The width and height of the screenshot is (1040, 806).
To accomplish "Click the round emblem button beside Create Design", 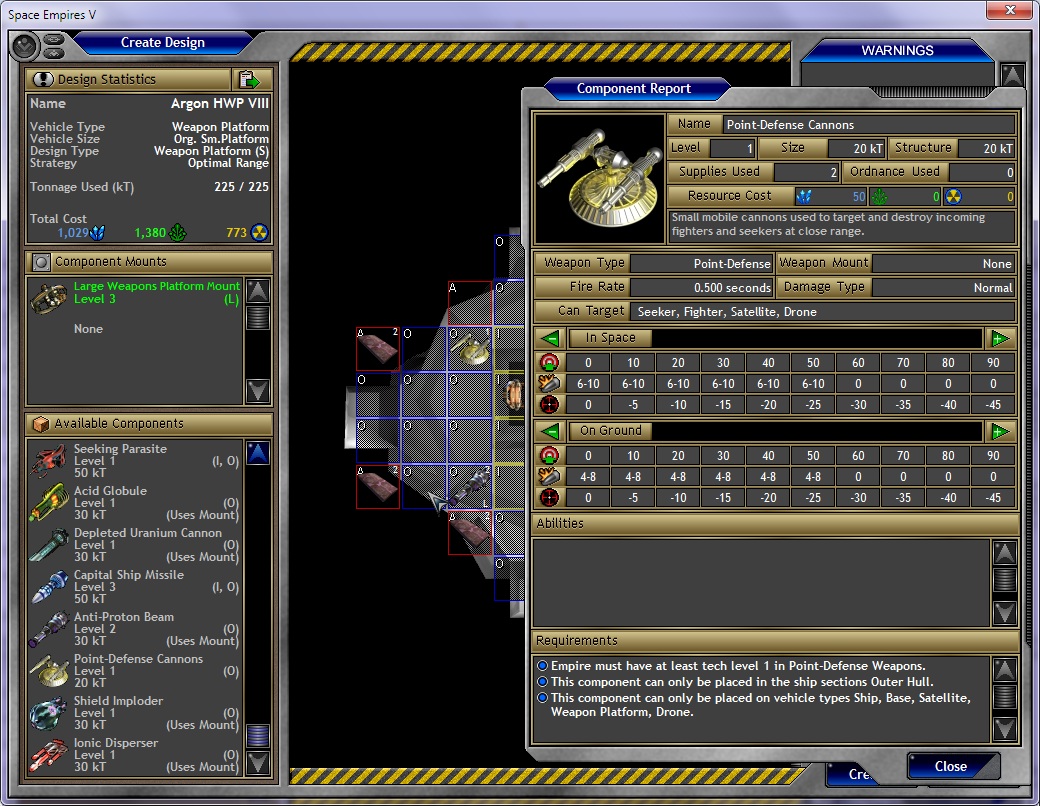I will [25, 46].
